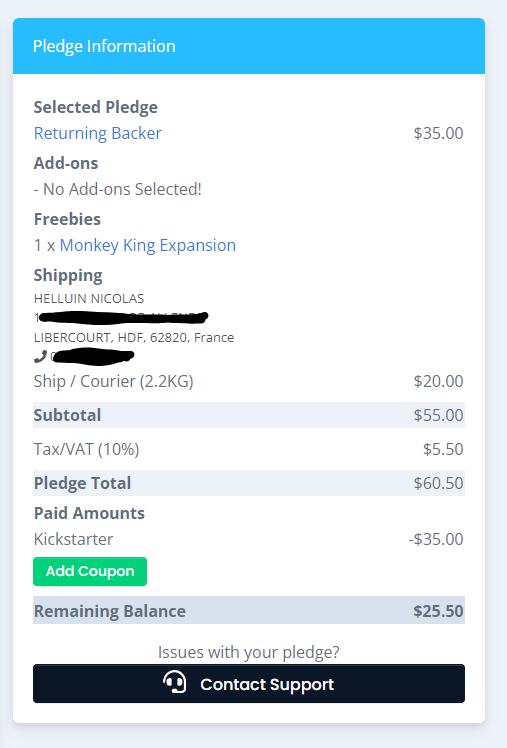Click the Ship / Courier (2.2KG) label
Screen dimensions: 507x748
coord(114,382)
